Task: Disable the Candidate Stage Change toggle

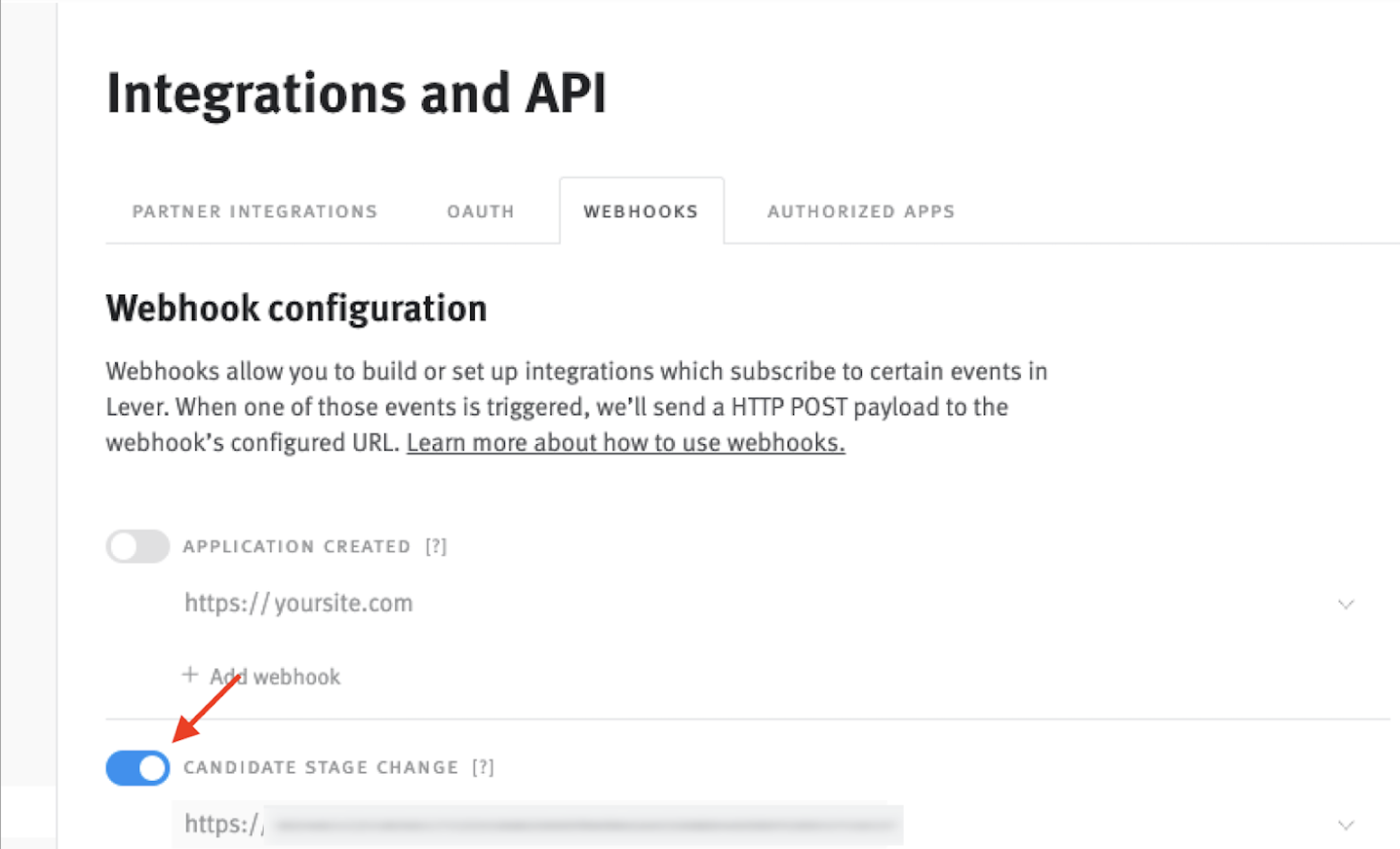Action: [137, 768]
